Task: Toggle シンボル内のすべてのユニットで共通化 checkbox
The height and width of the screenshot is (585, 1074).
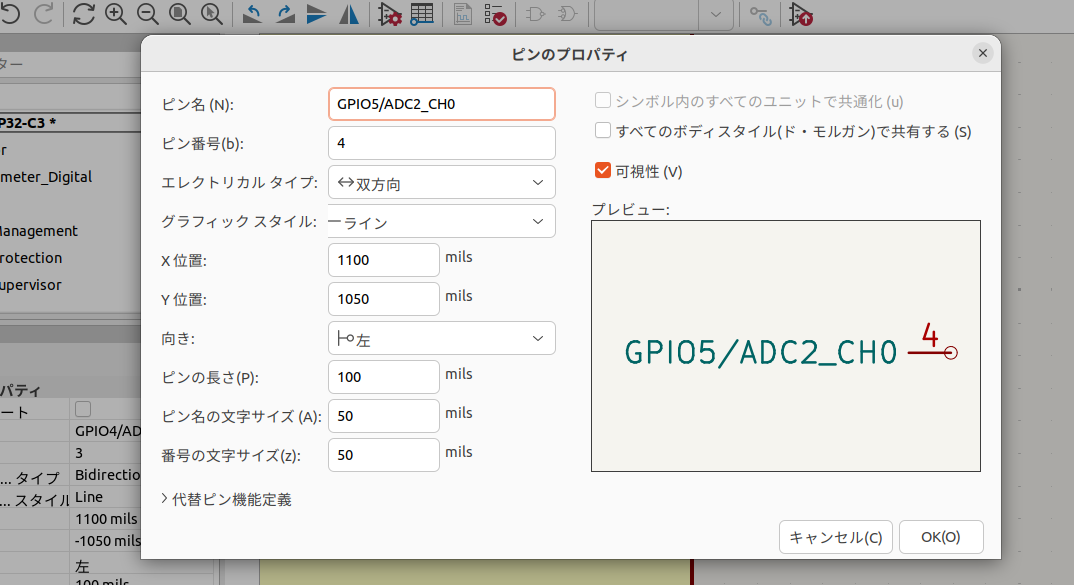Action: tap(603, 101)
